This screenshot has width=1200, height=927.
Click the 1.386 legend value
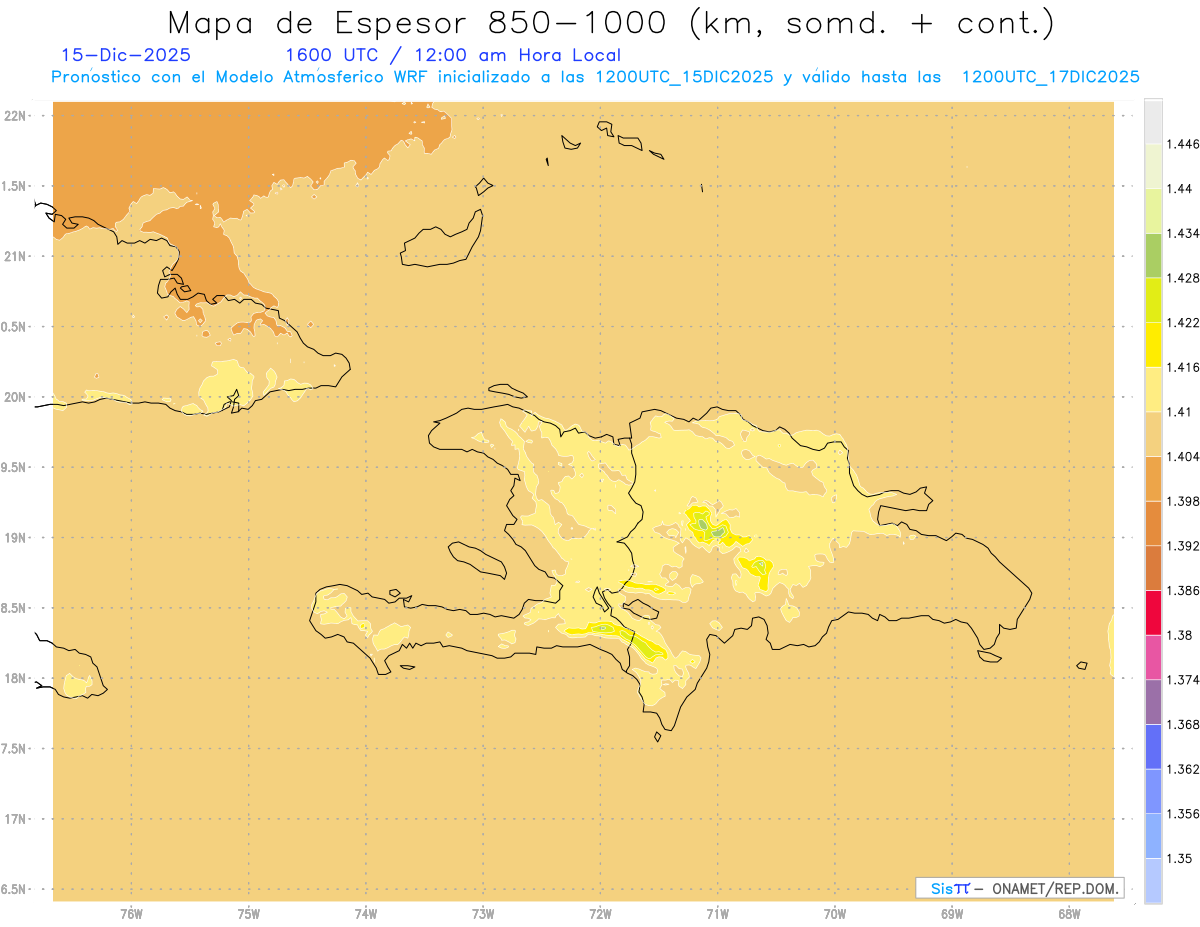(1183, 590)
